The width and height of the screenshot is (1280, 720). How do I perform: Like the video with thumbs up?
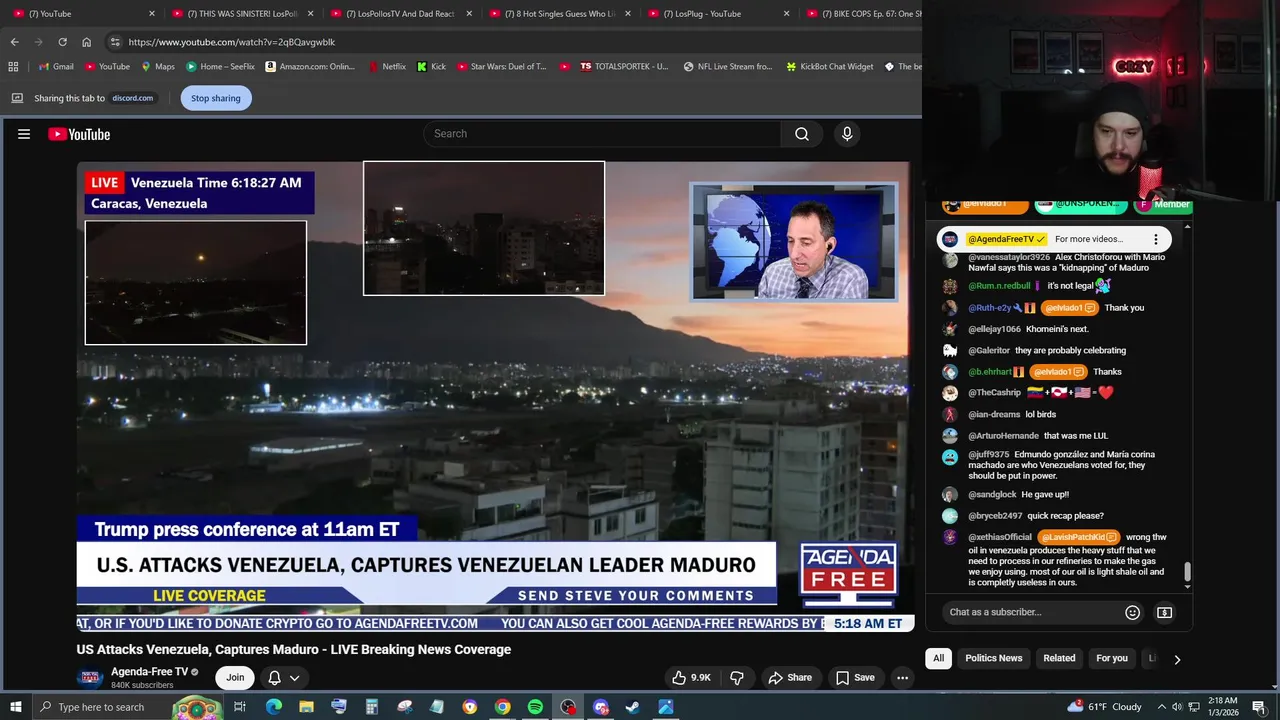click(691, 677)
